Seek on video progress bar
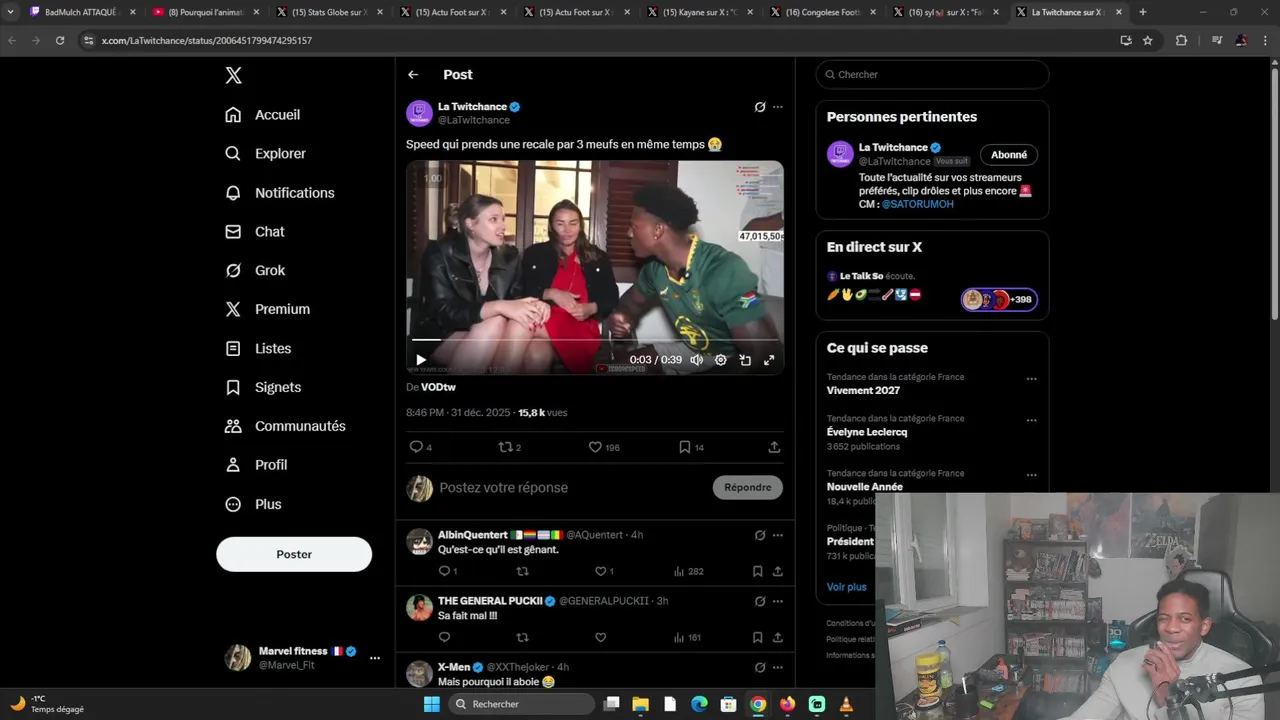Image resolution: width=1280 pixels, height=720 pixels. [595, 340]
